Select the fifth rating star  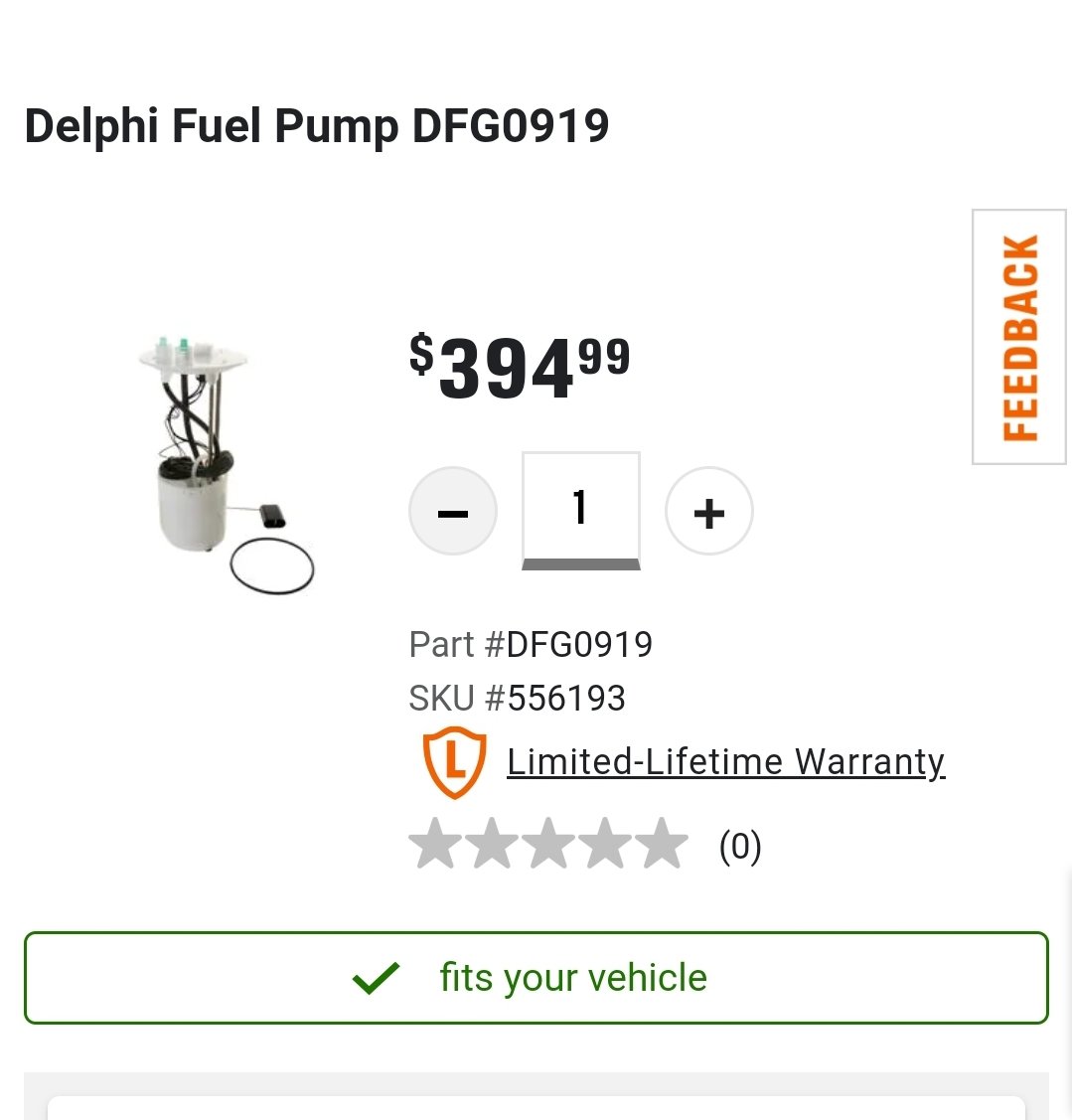click(662, 844)
